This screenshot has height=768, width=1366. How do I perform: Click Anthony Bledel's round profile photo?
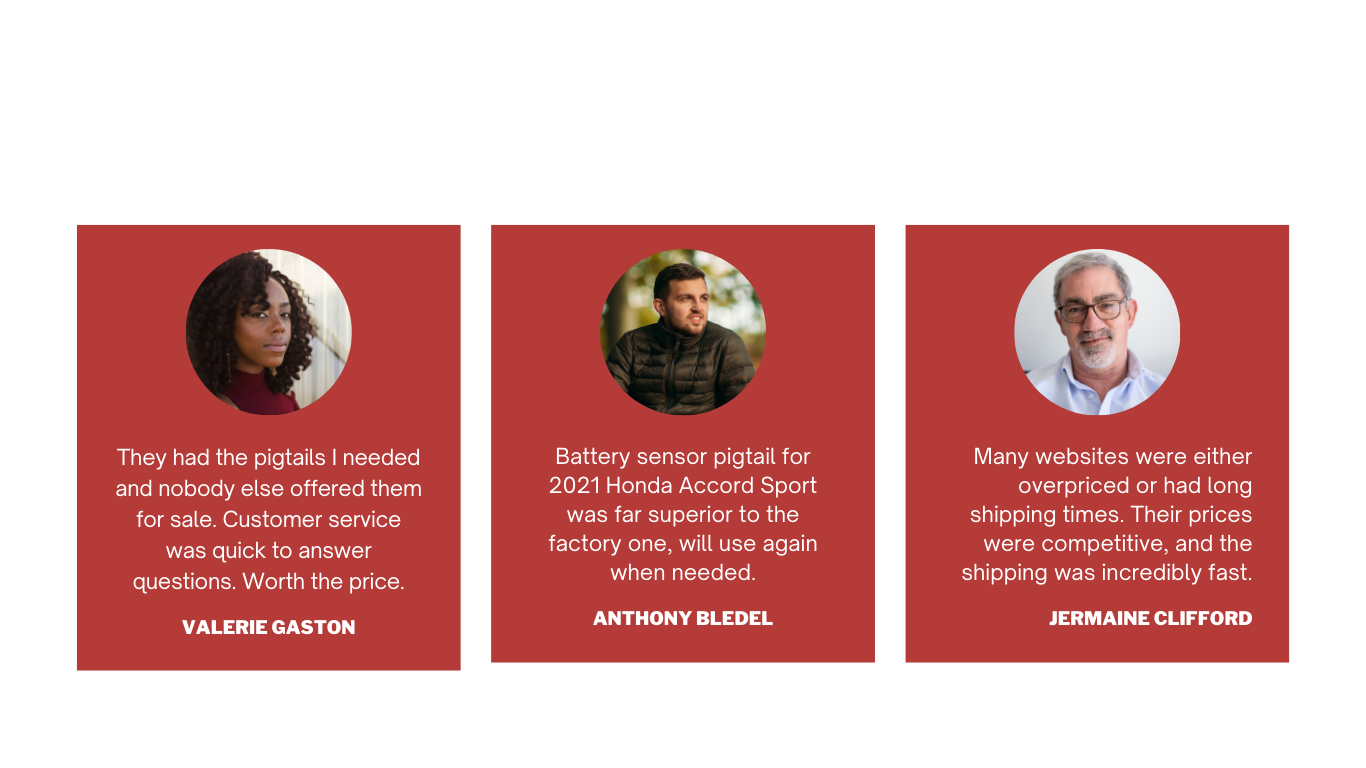click(x=683, y=332)
